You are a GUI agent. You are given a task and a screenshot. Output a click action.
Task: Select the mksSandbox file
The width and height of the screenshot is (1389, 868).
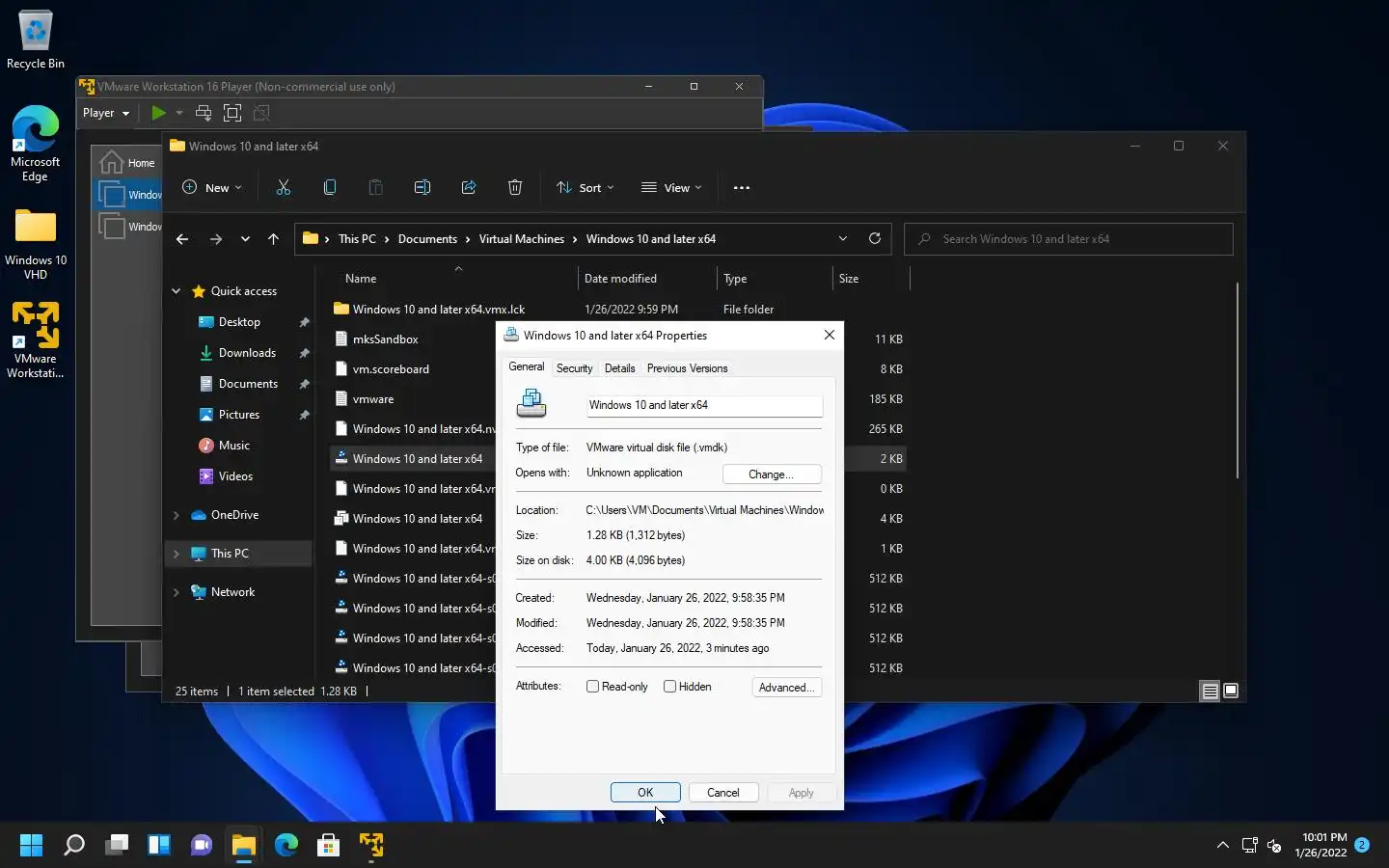(385, 339)
